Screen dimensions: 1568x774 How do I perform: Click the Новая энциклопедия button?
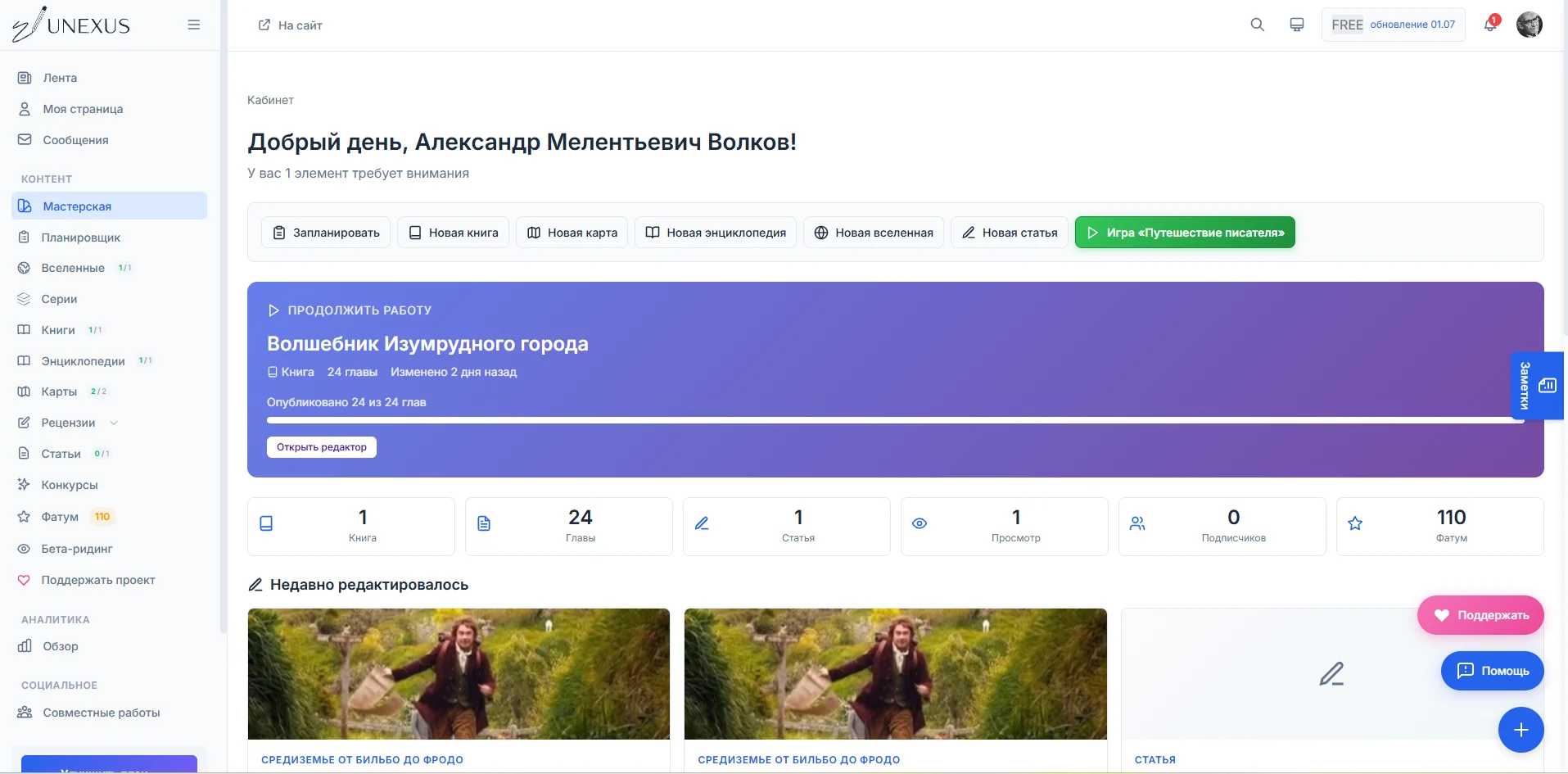(716, 233)
